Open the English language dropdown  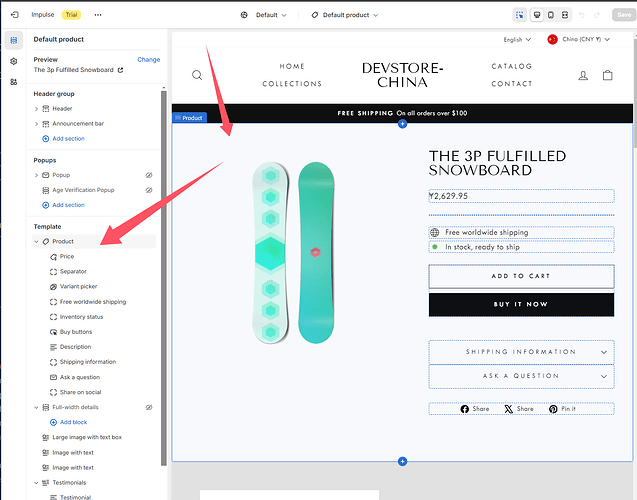[517, 39]
